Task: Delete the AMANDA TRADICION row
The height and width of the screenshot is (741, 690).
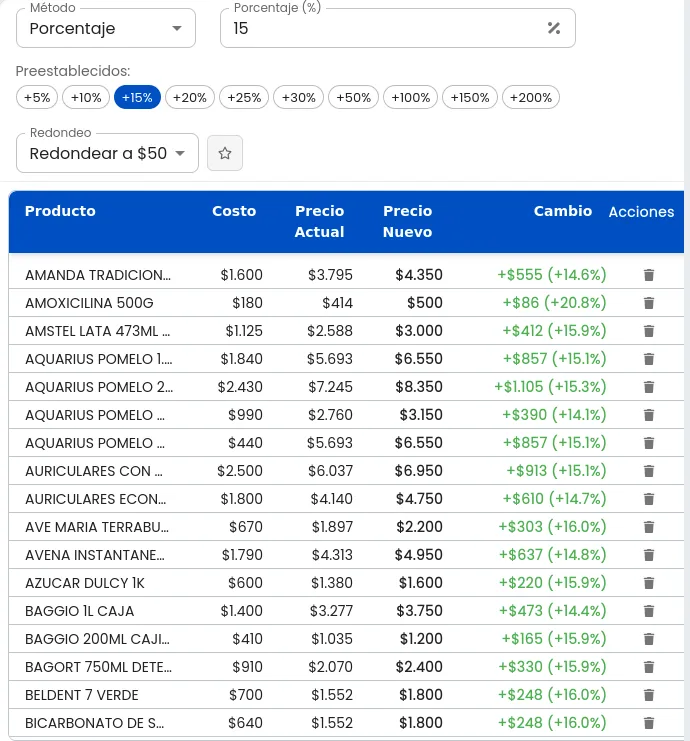Action: coord(649,275)
